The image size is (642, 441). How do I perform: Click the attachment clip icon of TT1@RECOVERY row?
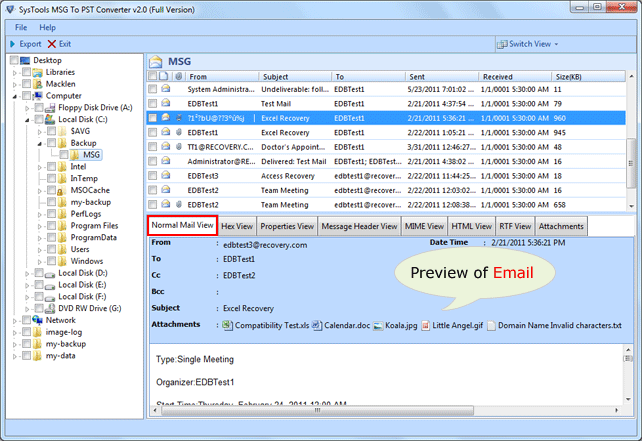tap(179, 147)
